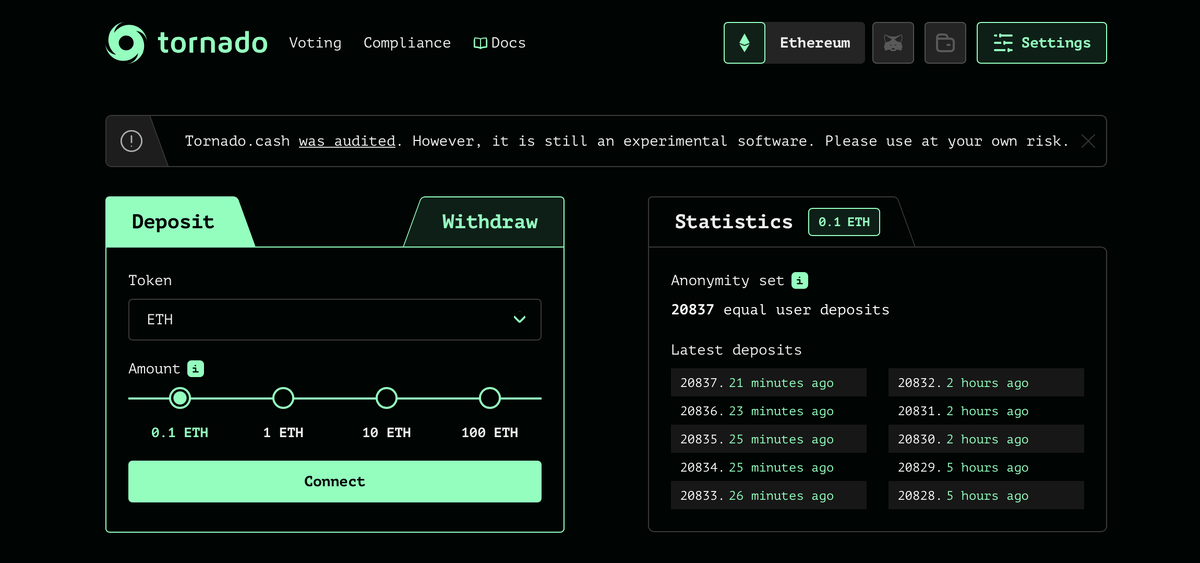Image resolution: width=1200 pixels, height=563 pixels.
Task: Select the 0.1 ETH amount radio
Action: tap(180, 398)
